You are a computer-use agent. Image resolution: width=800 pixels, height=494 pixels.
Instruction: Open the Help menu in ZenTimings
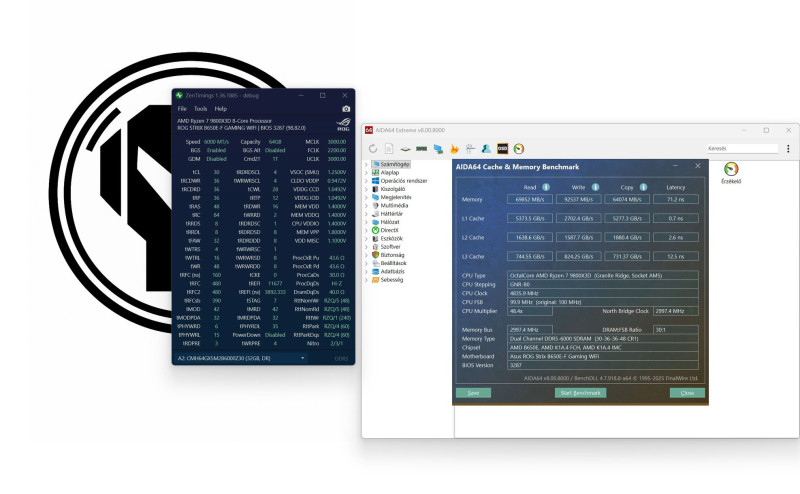220,109
